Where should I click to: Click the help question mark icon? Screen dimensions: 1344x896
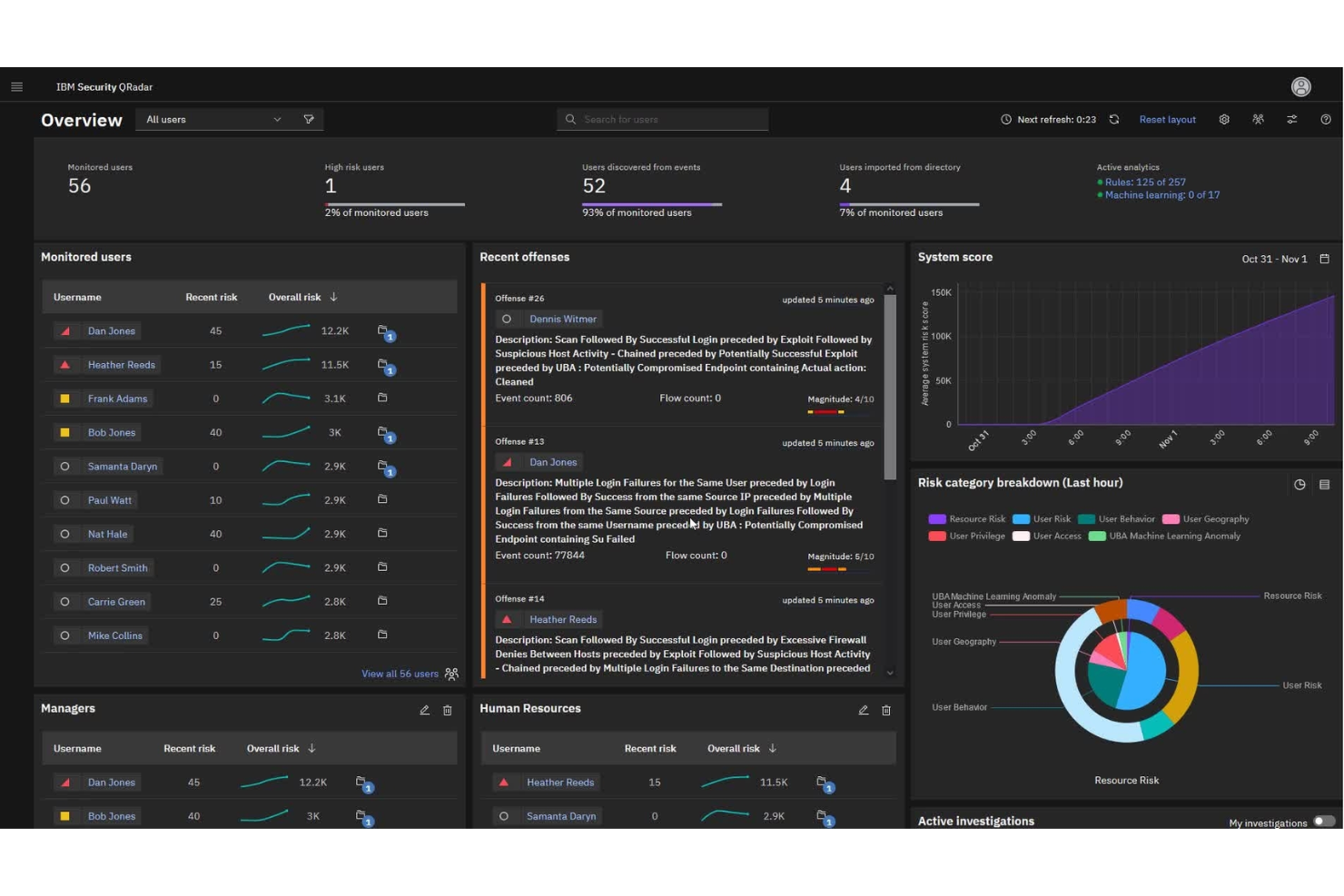tap(1325, 119)
